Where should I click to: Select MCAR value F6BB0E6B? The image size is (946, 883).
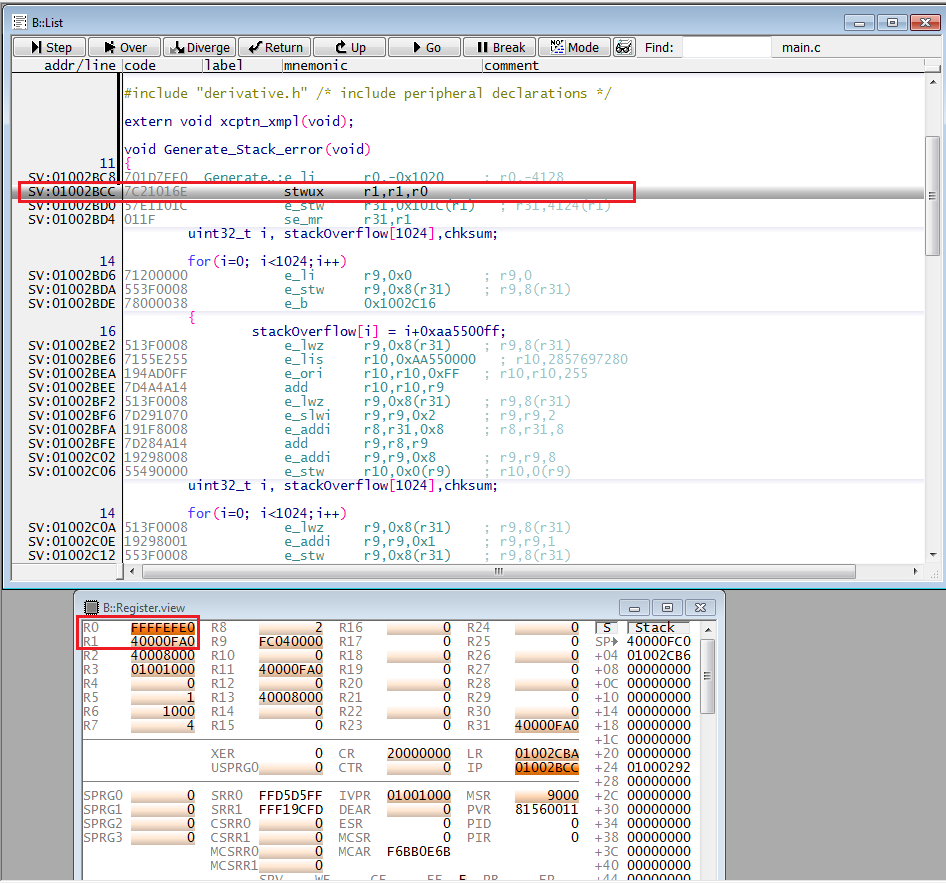coord(419,852)
